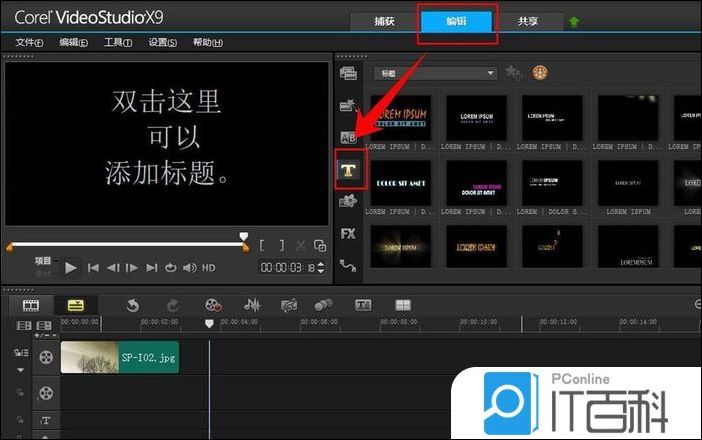Viewport: 702px width, 440px height.
Task: Click the timecode field 00:00:03
Action: click(288, 268)
